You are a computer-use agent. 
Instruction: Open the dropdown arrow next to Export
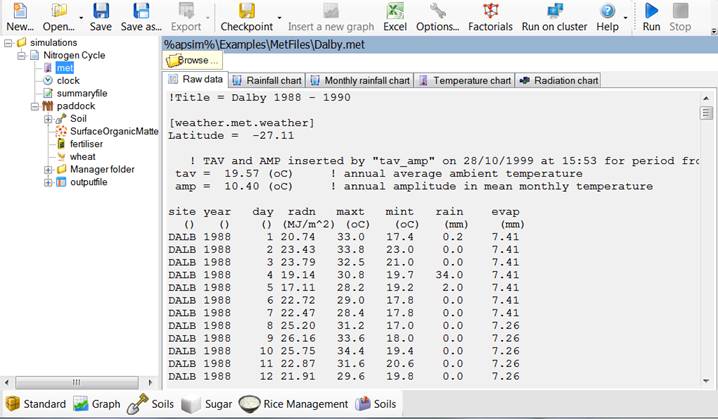[x=207, y=18]
